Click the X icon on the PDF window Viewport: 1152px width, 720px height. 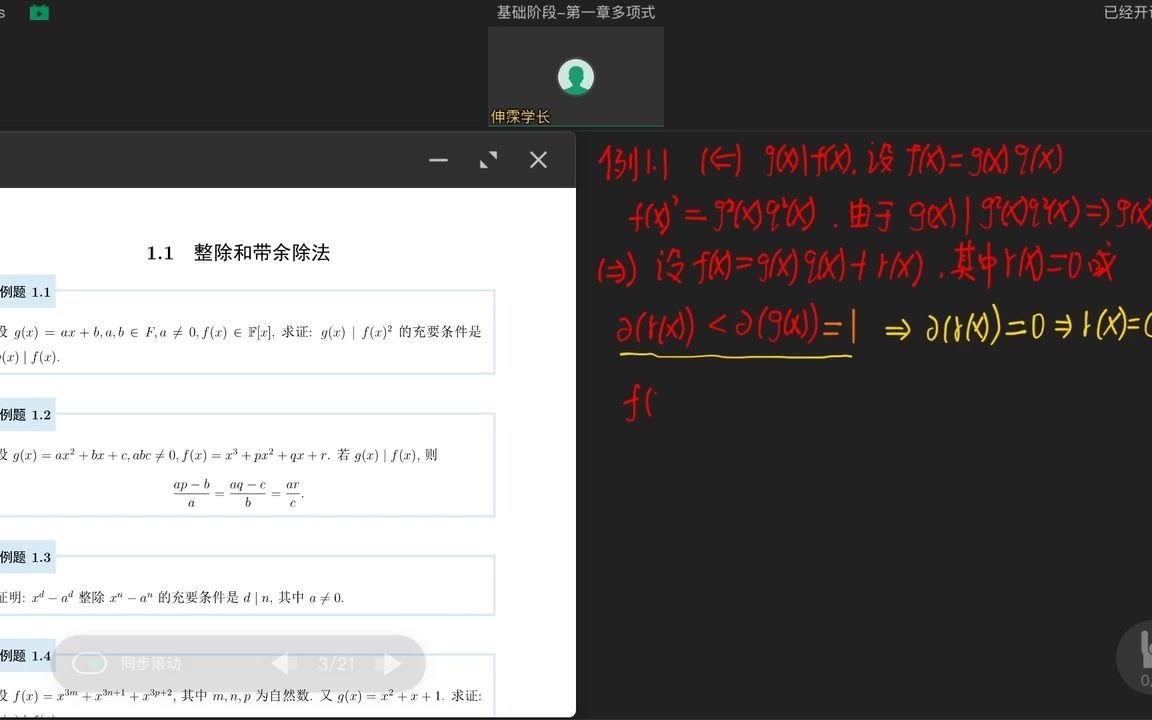click(538, 159)
